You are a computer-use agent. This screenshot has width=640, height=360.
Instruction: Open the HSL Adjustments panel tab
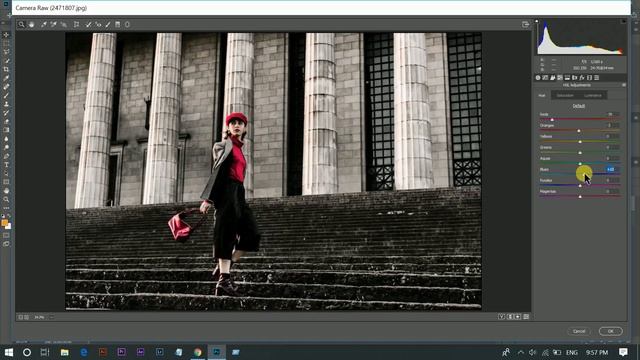560,78
